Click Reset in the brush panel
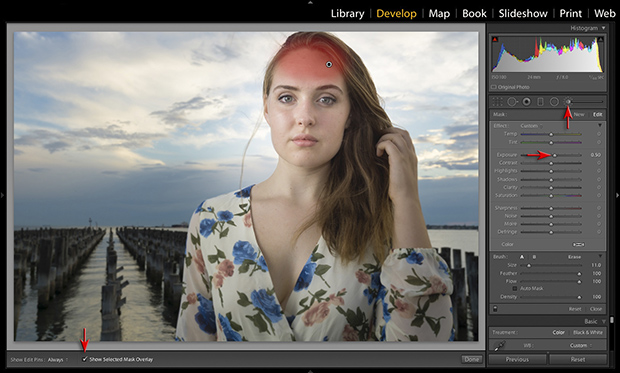 [x=575, y=309]
